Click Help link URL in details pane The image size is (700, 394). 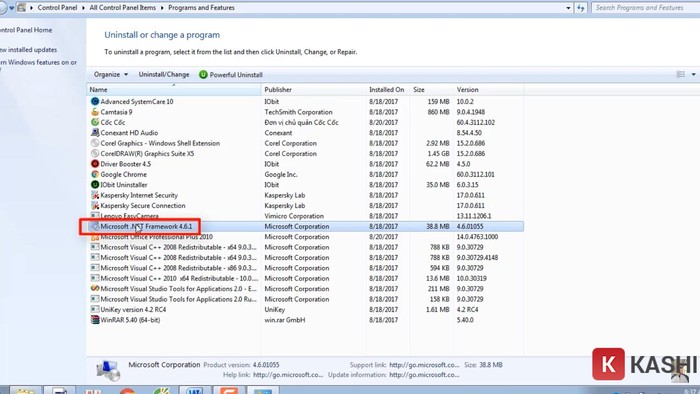(288, 375)
